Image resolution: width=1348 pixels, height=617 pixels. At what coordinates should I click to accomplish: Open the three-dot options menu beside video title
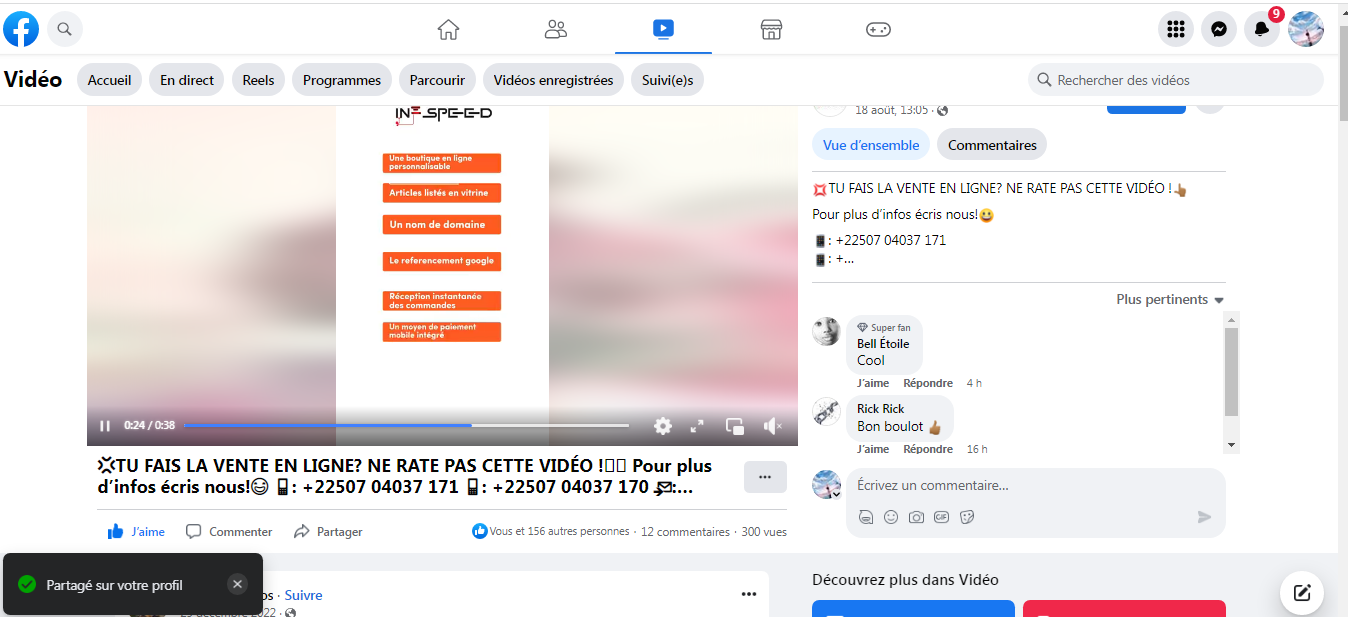pyautogui.click(x=765, y=477)
